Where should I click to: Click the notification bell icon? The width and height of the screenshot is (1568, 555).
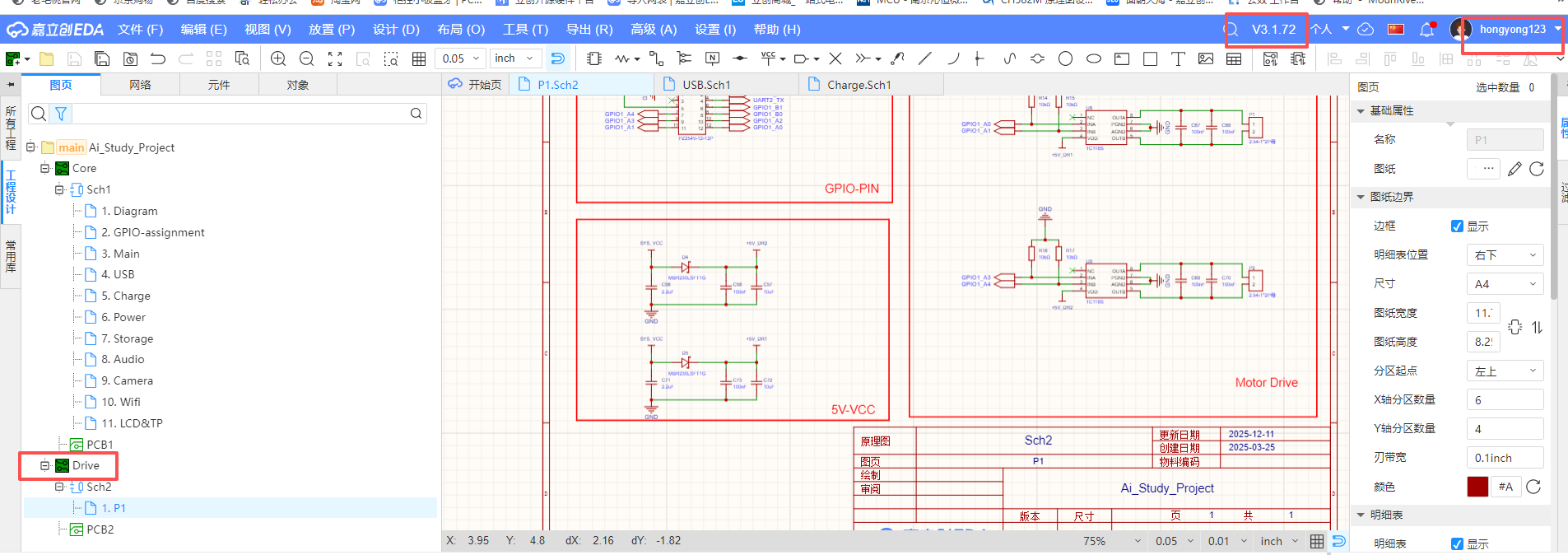tap(1426, 30)
